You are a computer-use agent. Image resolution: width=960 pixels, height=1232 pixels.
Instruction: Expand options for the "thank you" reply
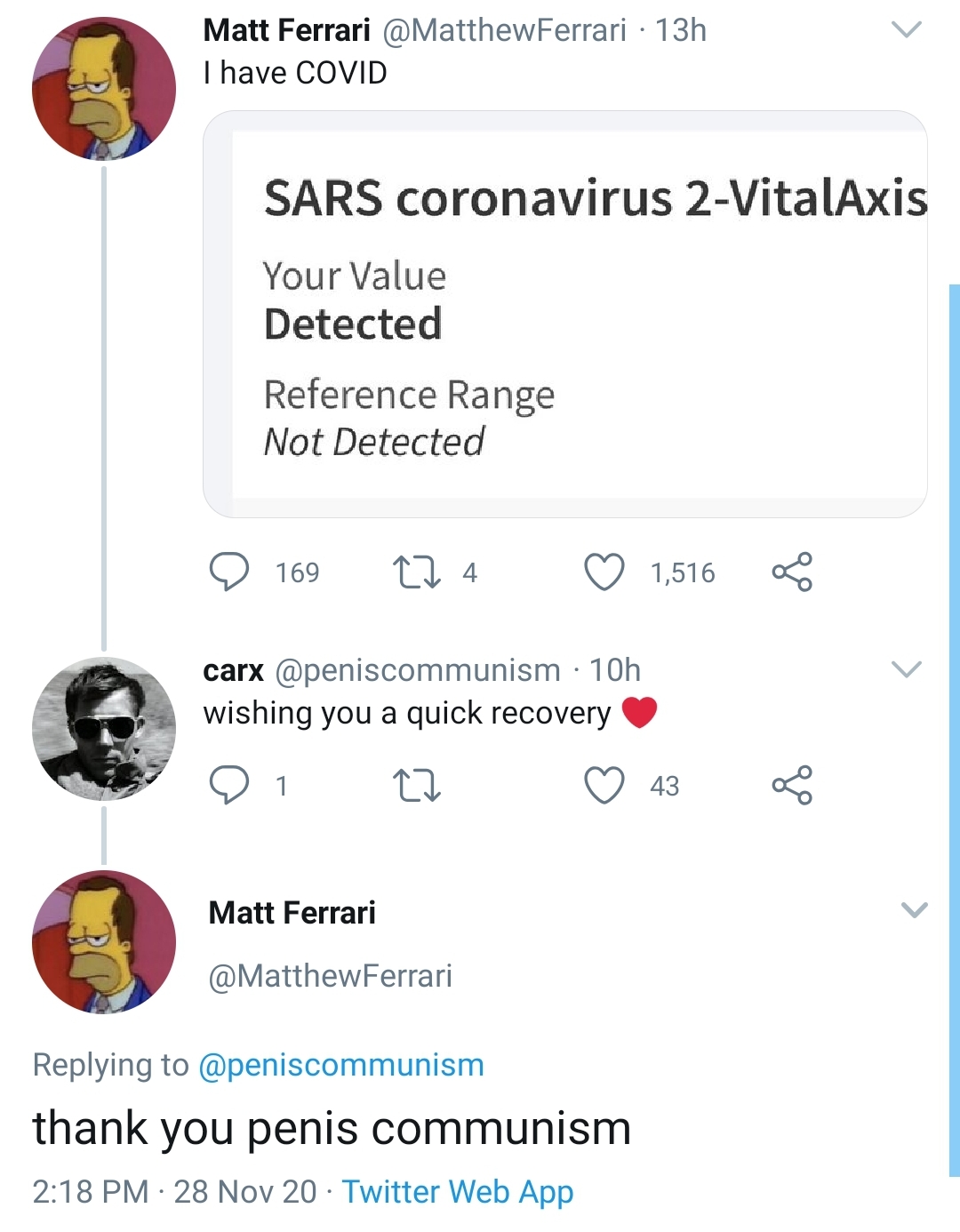pyautogui.click(x=914, y=909)
